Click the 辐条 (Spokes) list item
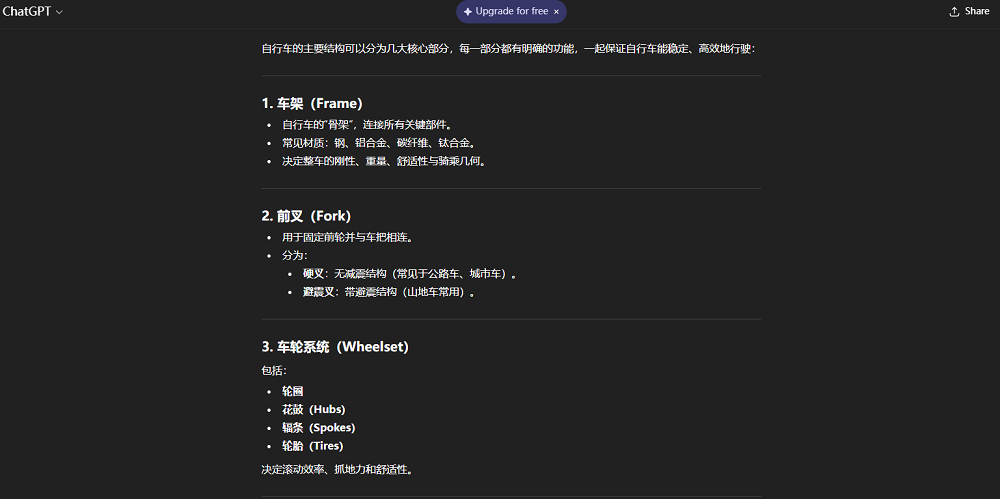This screenshot has width=1000, height=499. [x=318, y=427]
